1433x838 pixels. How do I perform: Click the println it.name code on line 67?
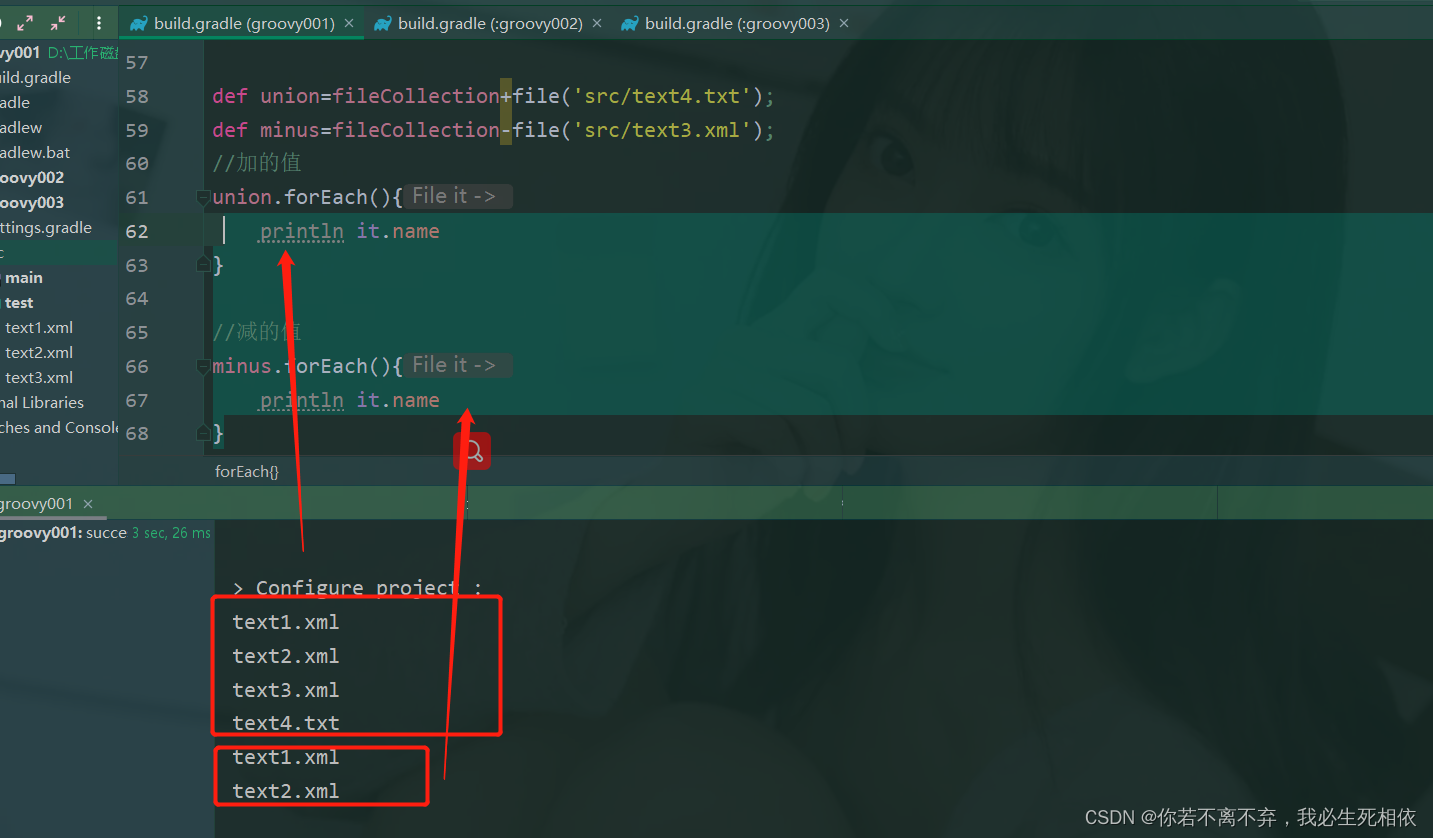350,400
